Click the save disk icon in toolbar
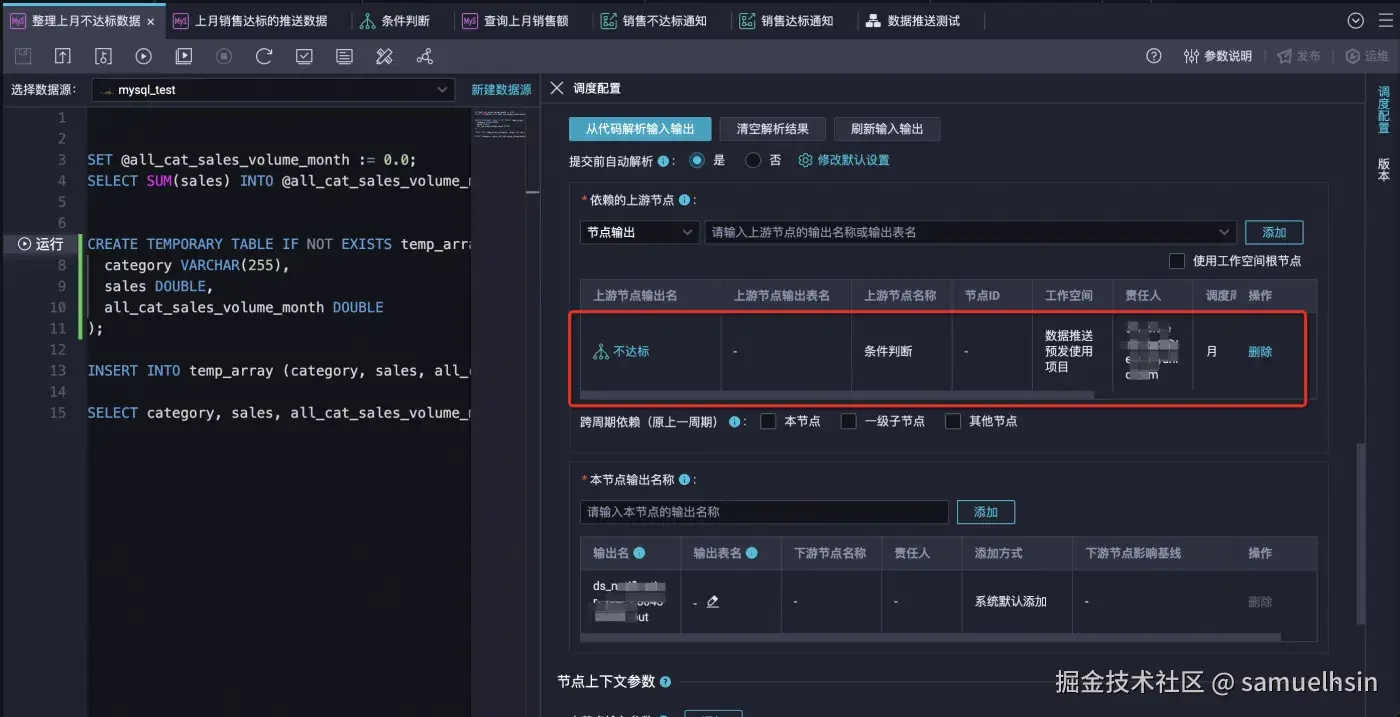The image size is (1400, 717). point(23,57)
